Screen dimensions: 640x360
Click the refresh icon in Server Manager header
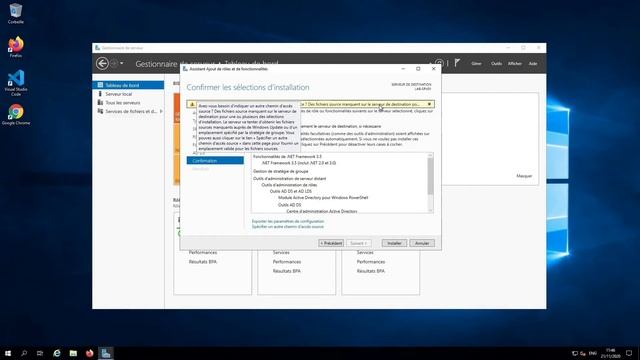click(x=439, y=63)
